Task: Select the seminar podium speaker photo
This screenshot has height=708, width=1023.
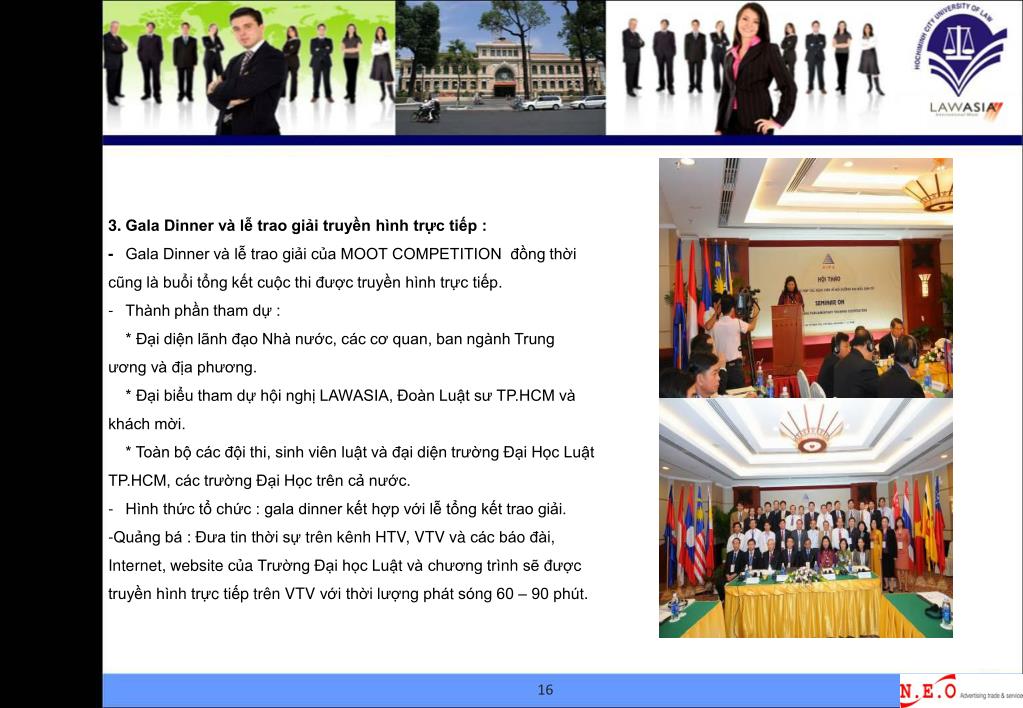Action: [x=806, y=278]
